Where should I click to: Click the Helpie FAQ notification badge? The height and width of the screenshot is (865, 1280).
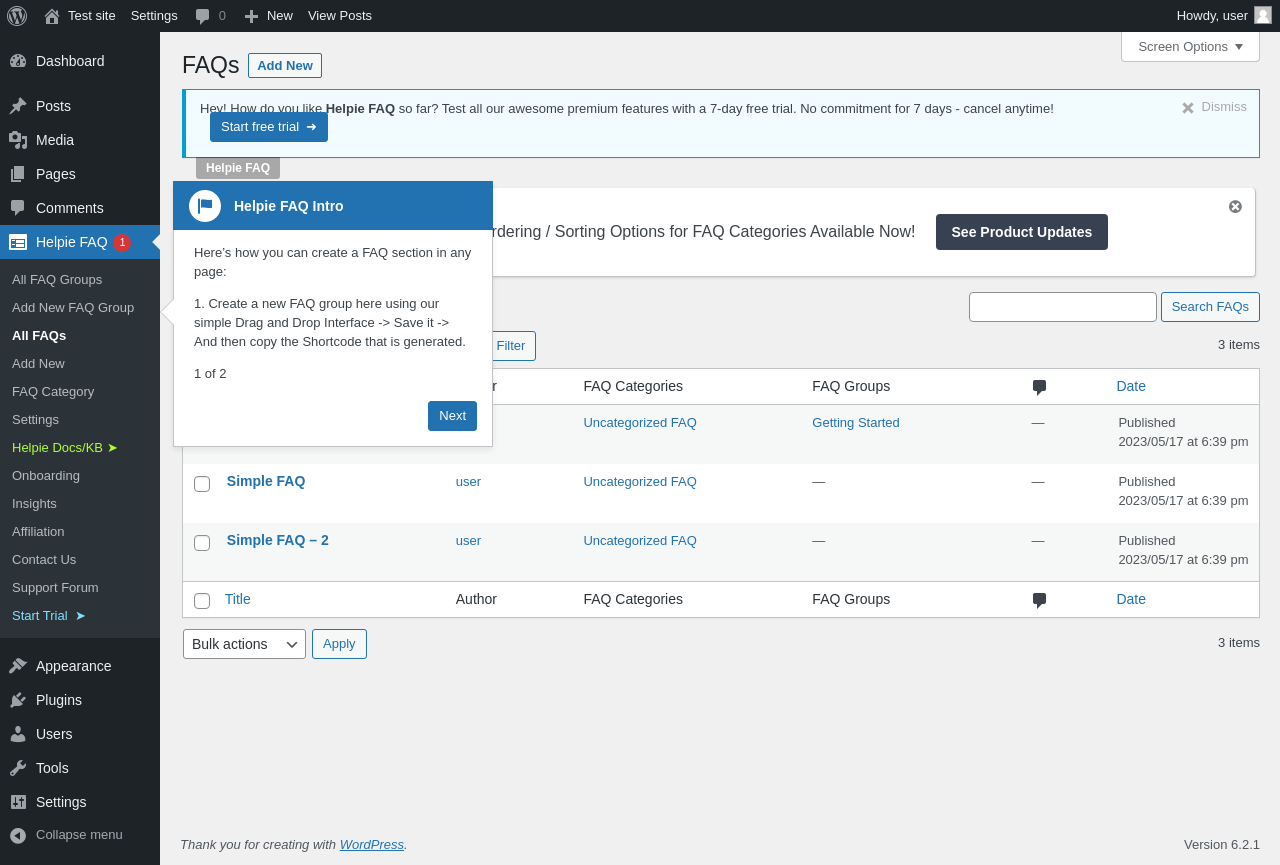[122, 242]
